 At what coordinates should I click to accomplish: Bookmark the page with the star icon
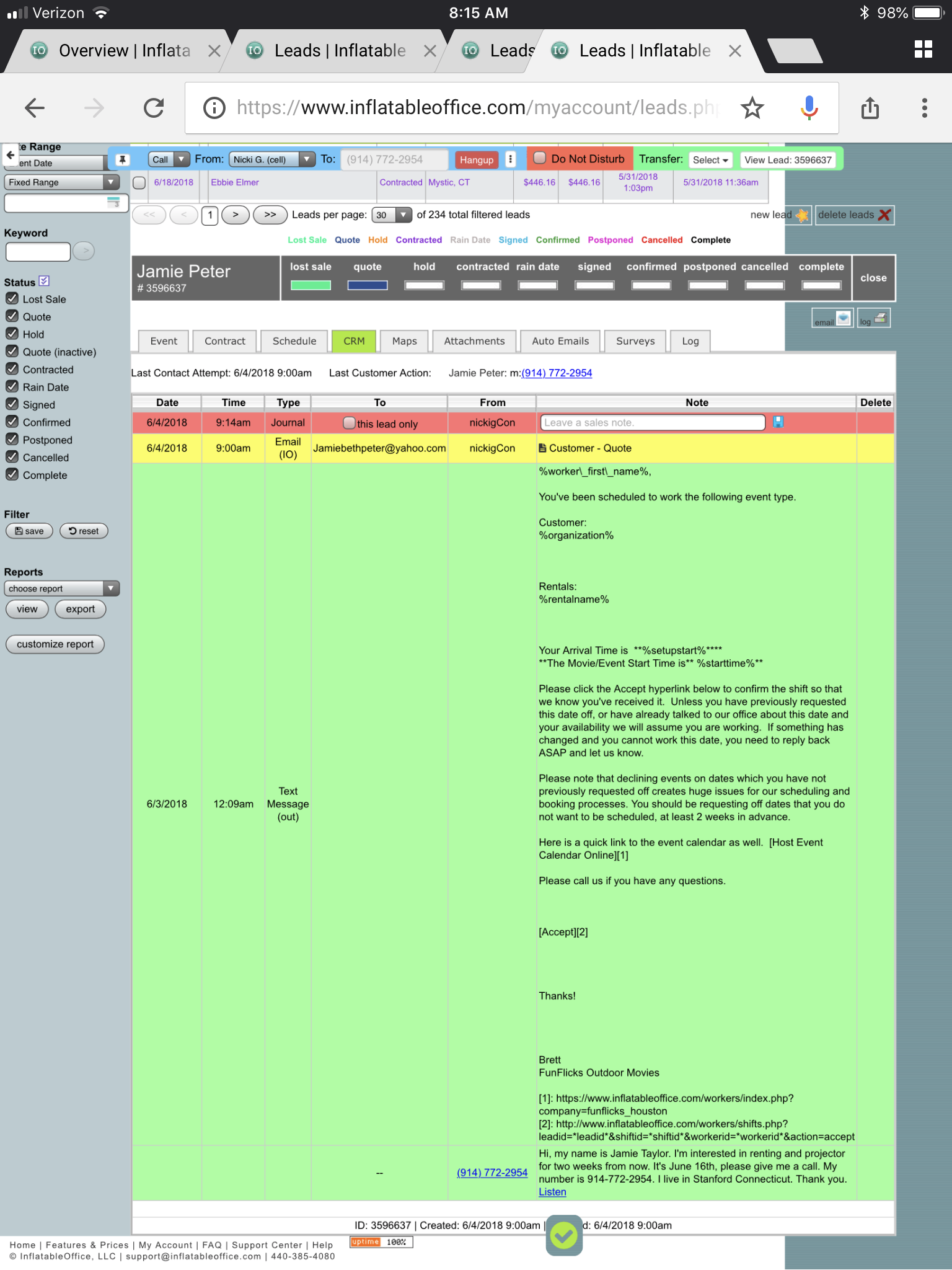point(752,108)
